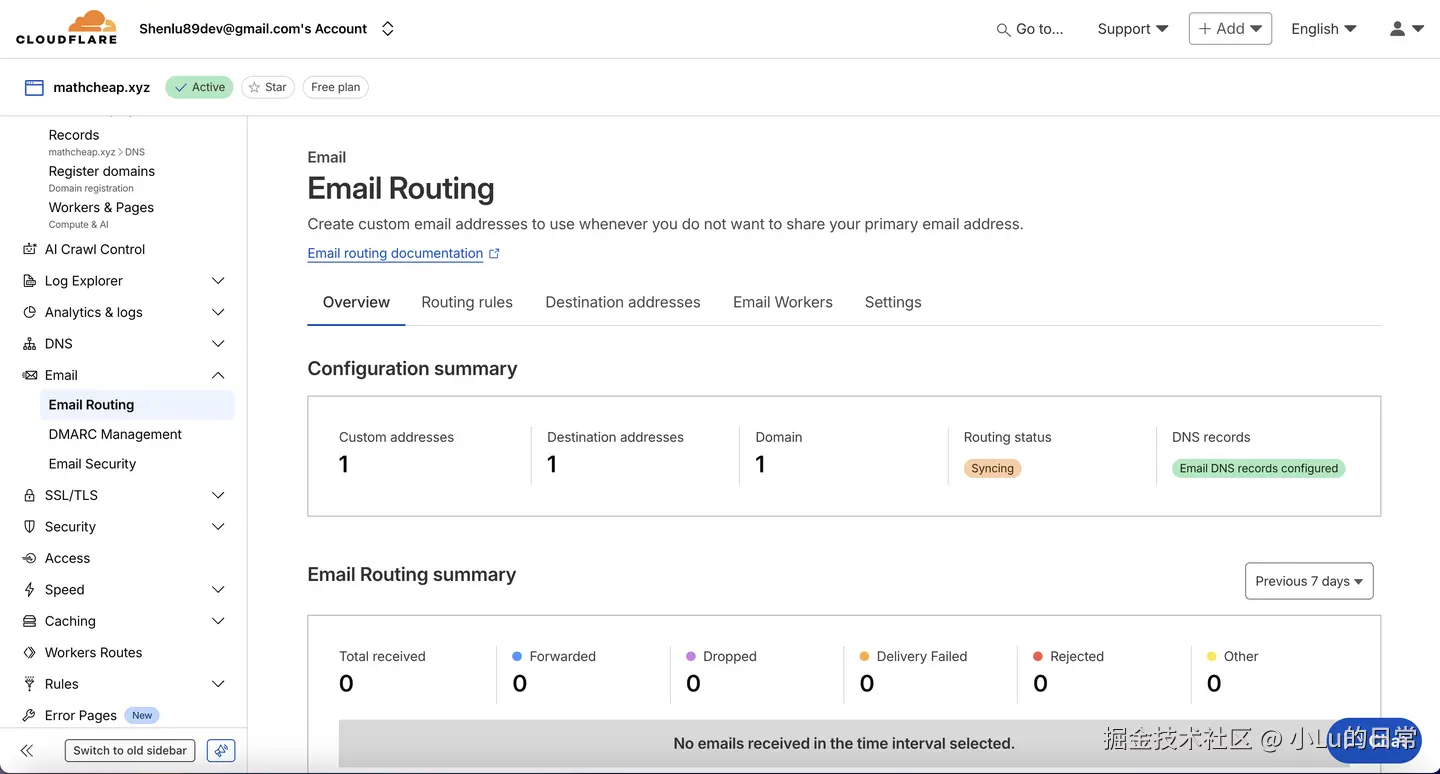Open the English language dropdown
The height and width of the screenshot is (774, 1440).
[x=1323, y=29]
